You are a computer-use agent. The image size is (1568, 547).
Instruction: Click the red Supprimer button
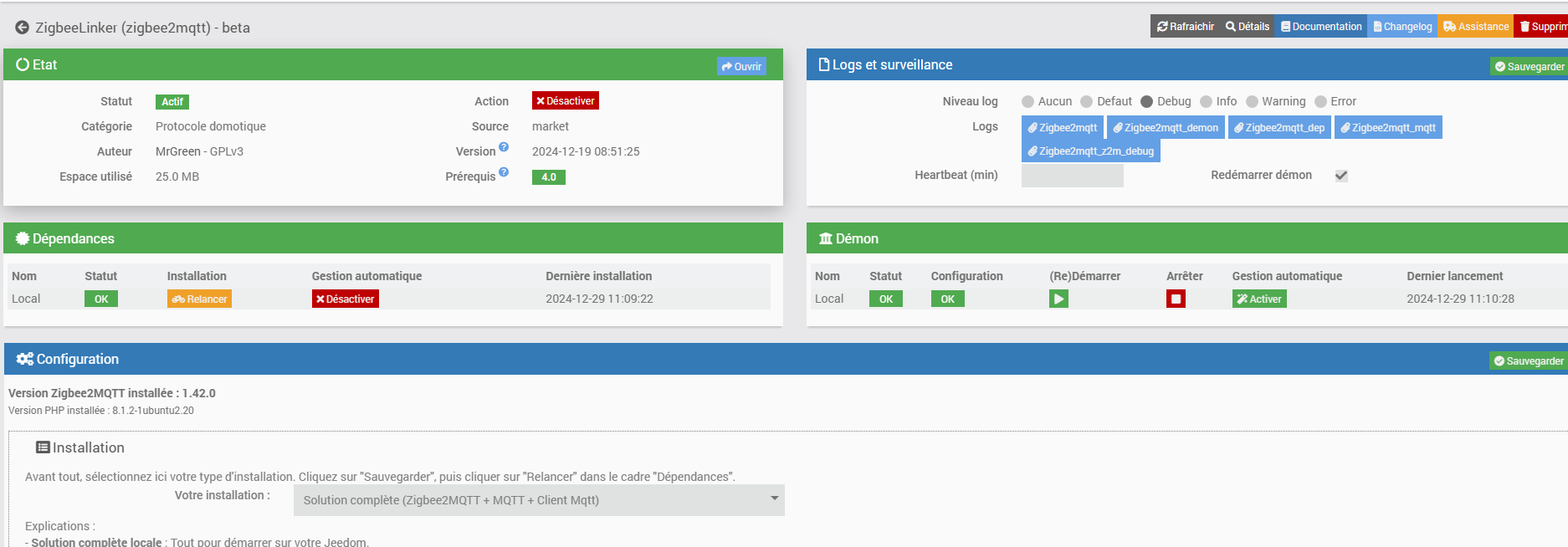(x=1541, y=26)
